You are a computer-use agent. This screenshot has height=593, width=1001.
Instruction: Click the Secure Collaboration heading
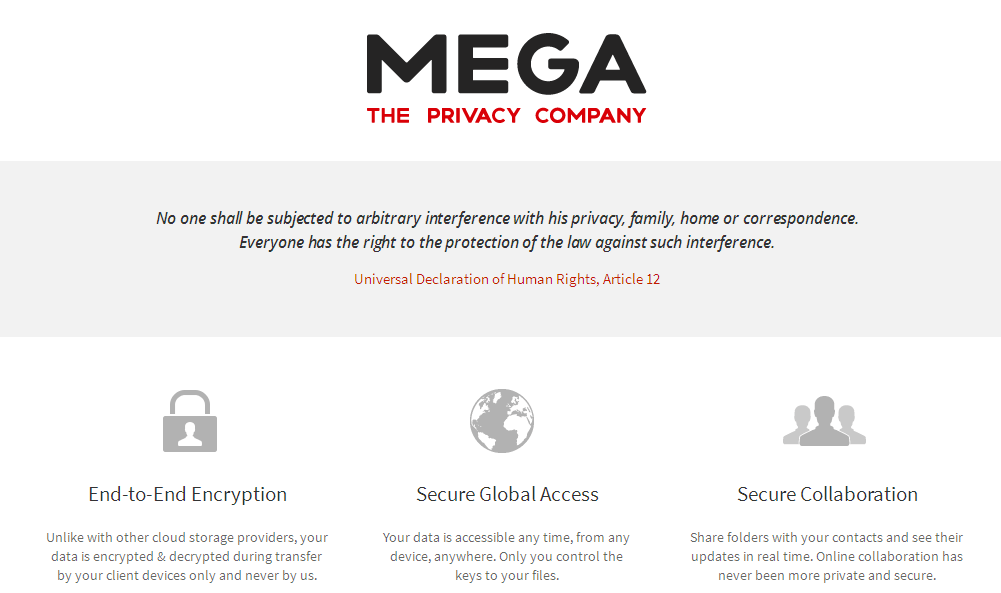[x=827, y=494]
